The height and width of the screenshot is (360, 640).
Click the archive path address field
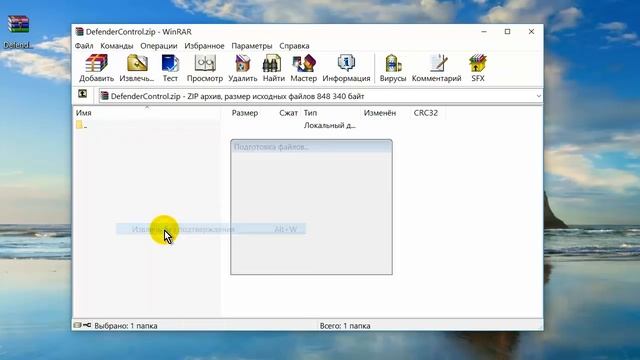click(x=320, y=96)
